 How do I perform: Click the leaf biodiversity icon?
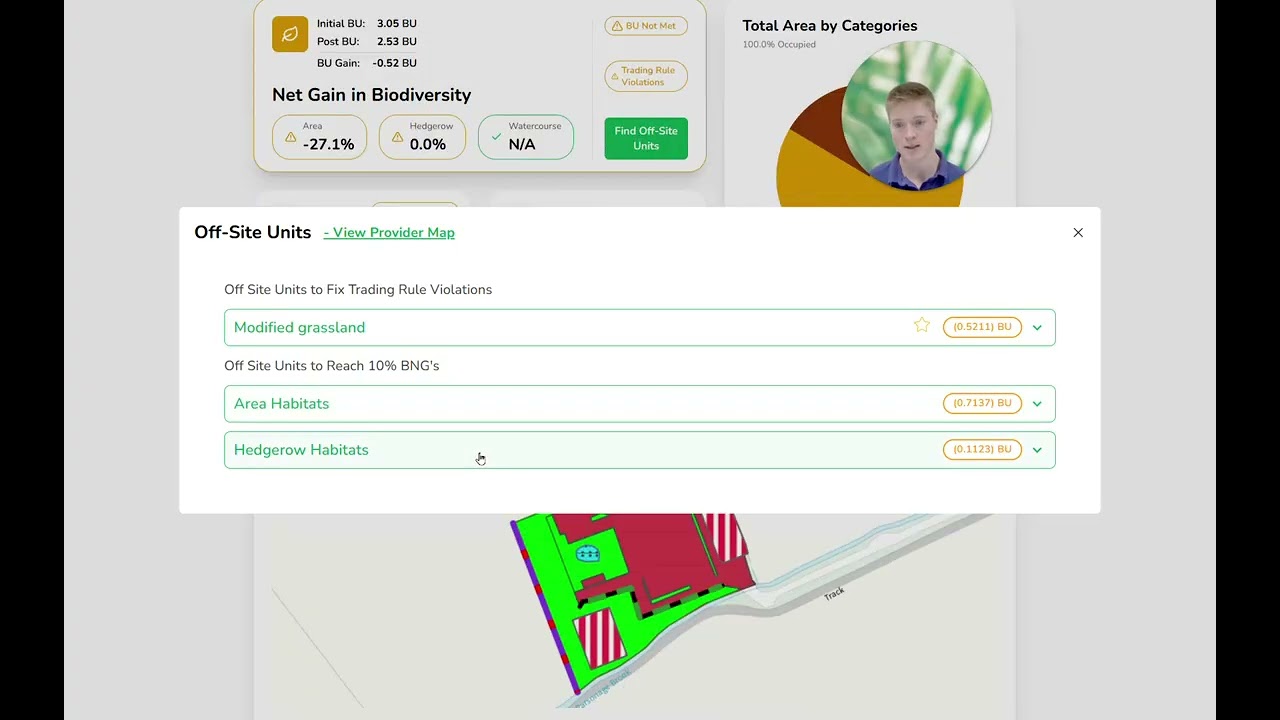pyautogui.click(x=290, y=34)
